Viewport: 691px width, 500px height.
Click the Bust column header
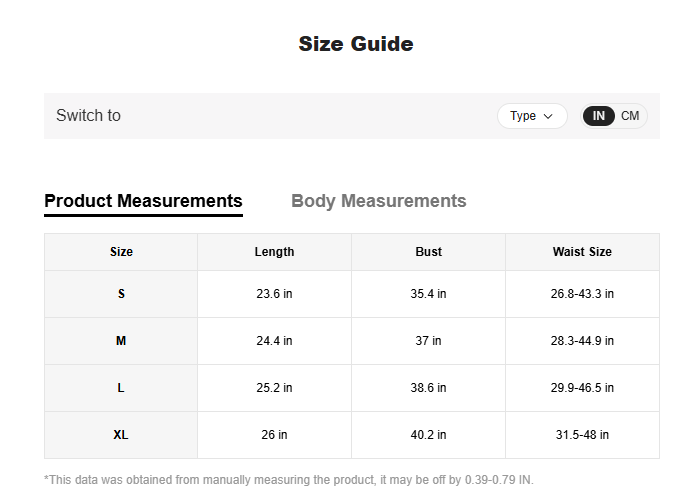[x=428, y=252]
